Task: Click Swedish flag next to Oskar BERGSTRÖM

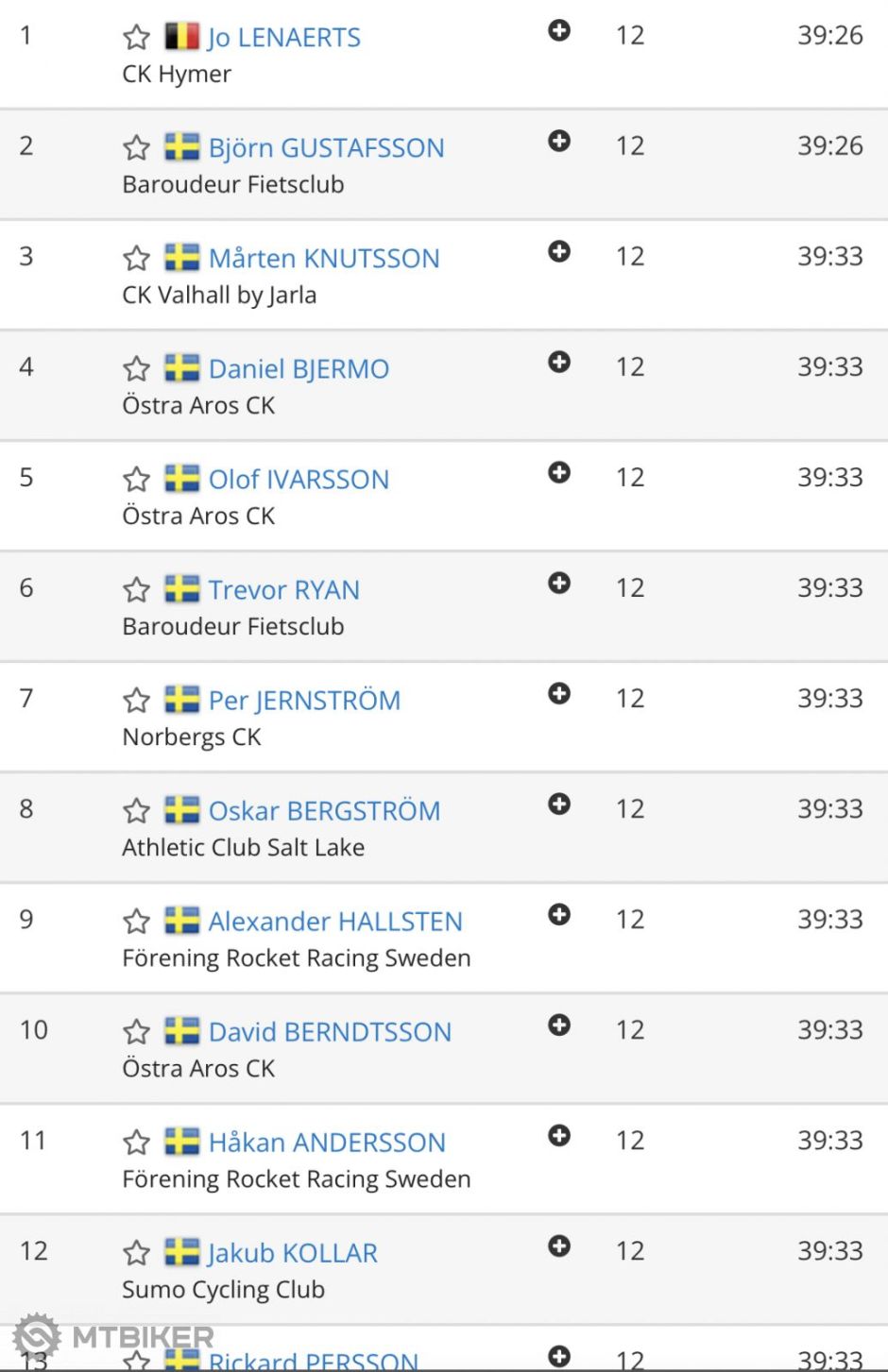Action: [x=181, y=810]
